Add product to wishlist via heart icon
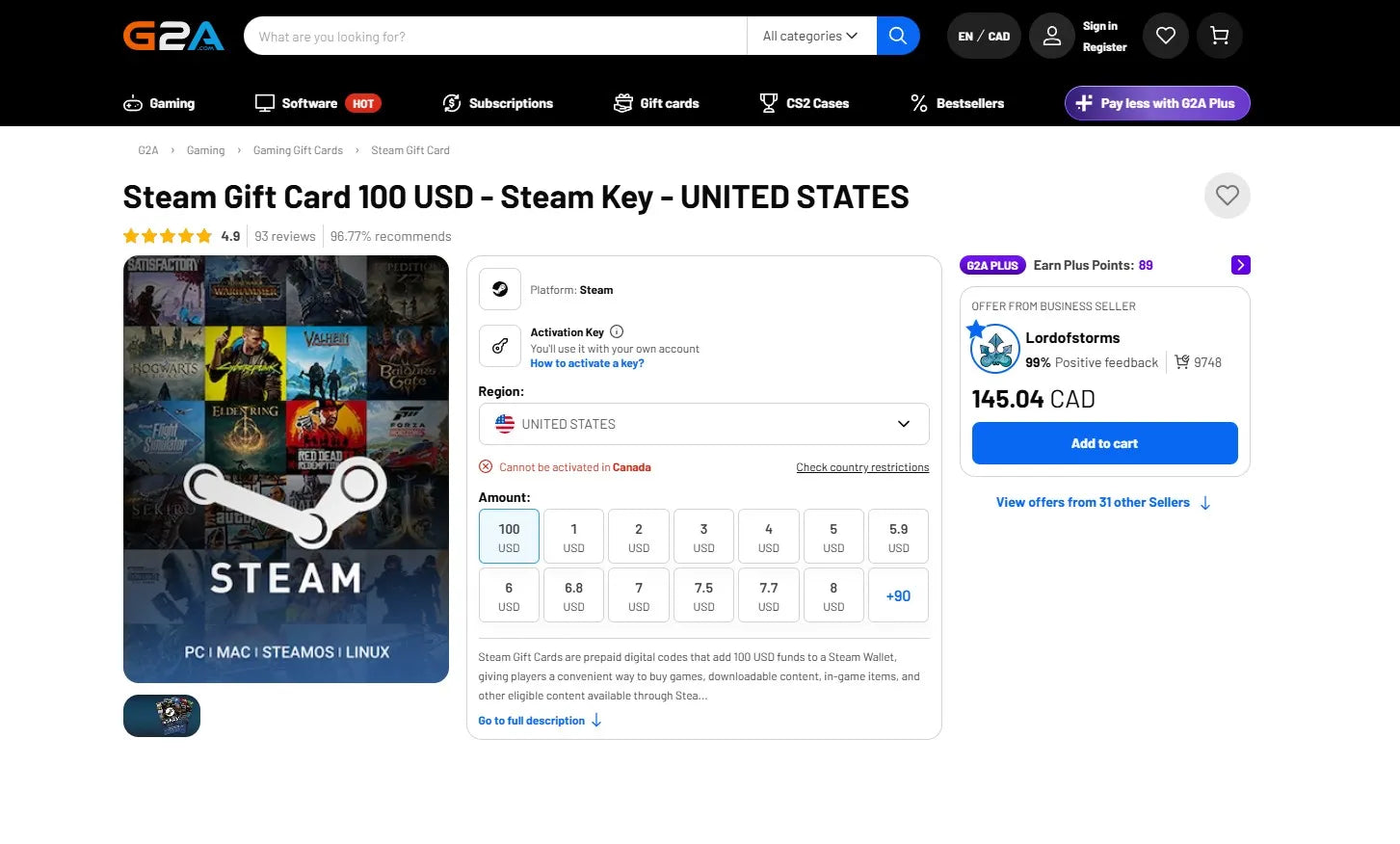1400x844 pixels. point(1228,196)
